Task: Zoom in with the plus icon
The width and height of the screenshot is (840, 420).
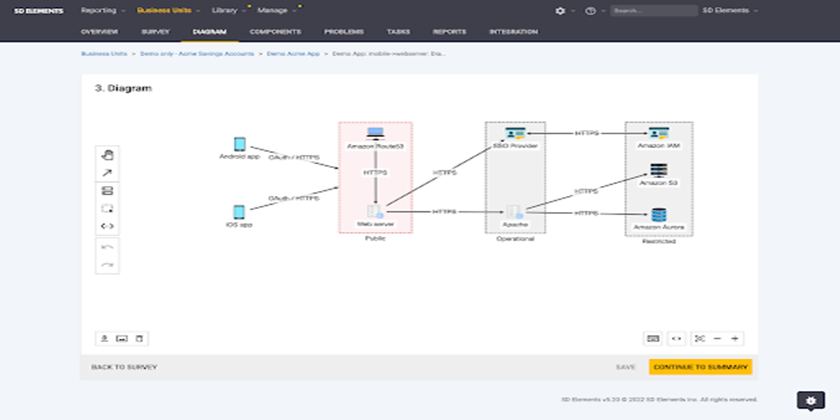Action: pyautogui.click(x=735, y=339)
